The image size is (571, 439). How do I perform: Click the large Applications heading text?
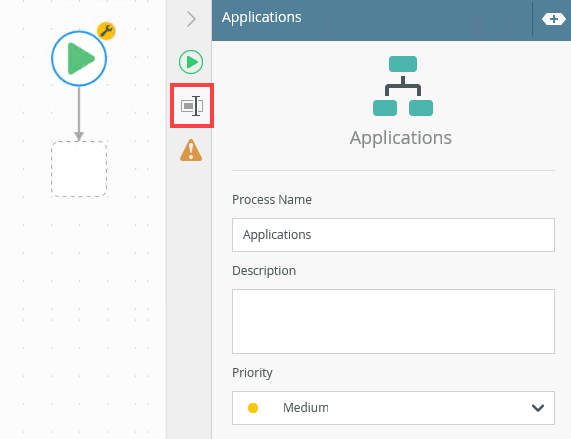[x=401, y=138]
